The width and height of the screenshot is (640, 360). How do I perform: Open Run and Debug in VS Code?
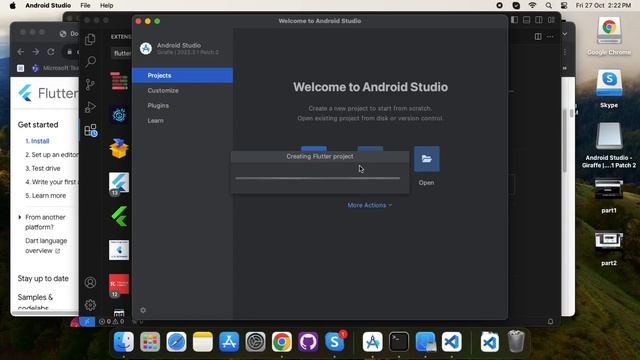coord(90,107)
